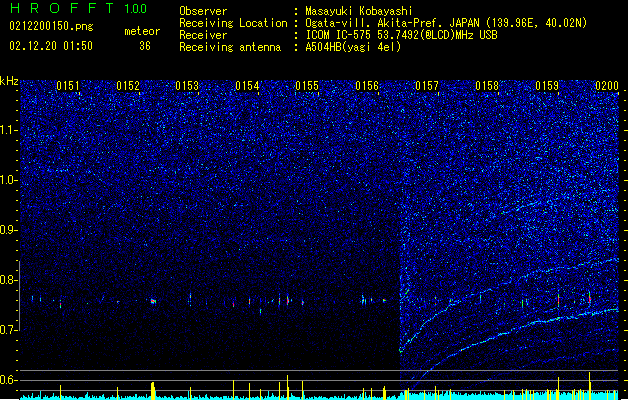Click receiver value ICOM IC-575 53.7492 MHz USB

tap(401, 35)
